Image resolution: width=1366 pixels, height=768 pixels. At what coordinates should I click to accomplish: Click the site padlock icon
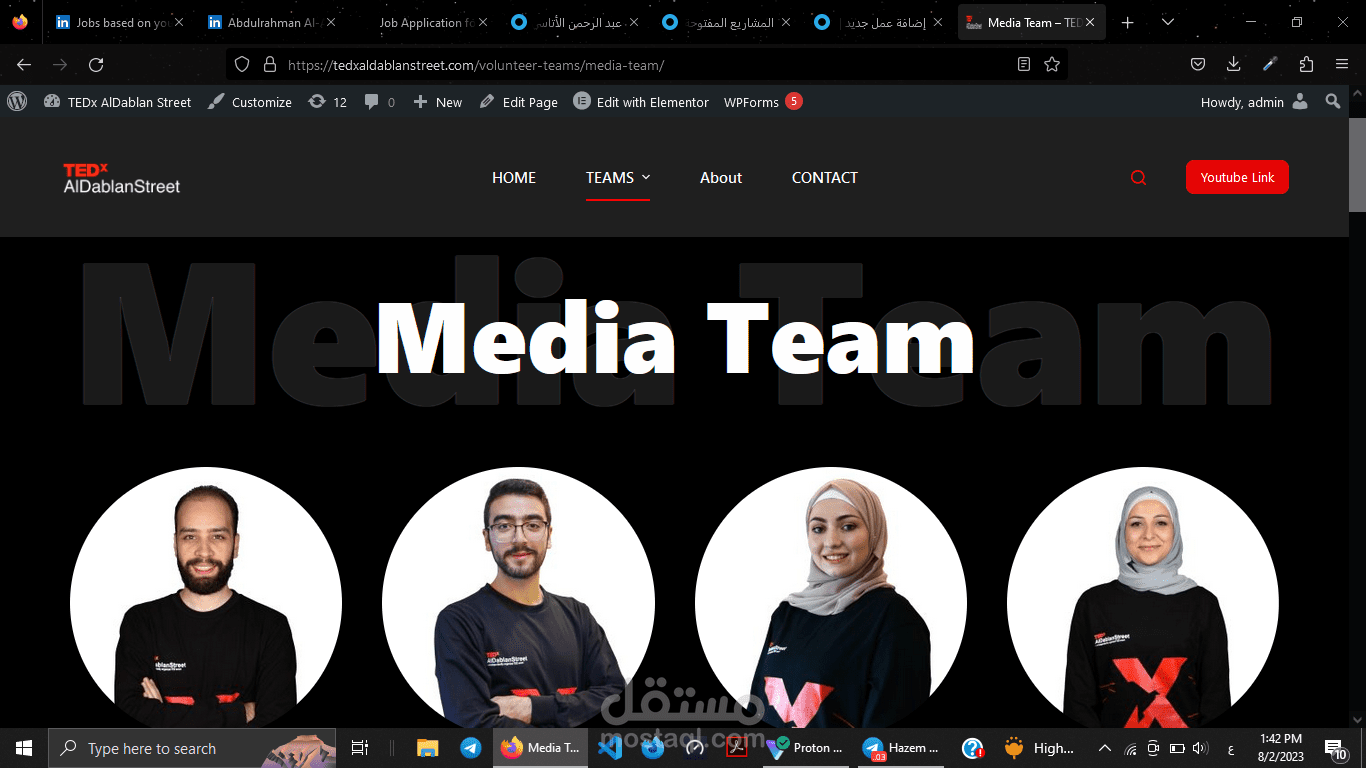[268, 65]
